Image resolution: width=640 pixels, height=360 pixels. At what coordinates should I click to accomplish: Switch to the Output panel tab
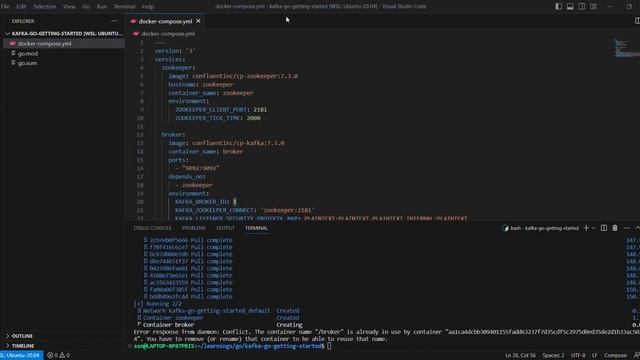(x=225, y=228)
